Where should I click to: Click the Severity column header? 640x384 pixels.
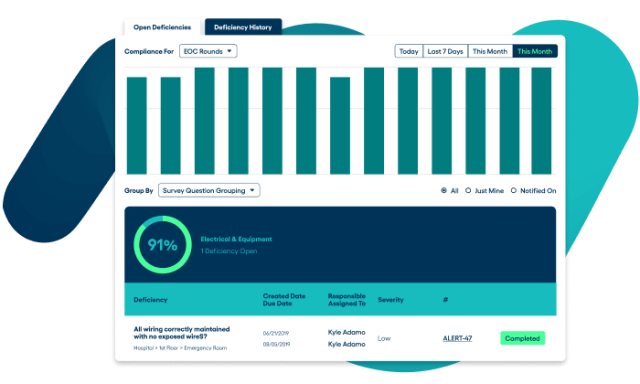[391, 300]
